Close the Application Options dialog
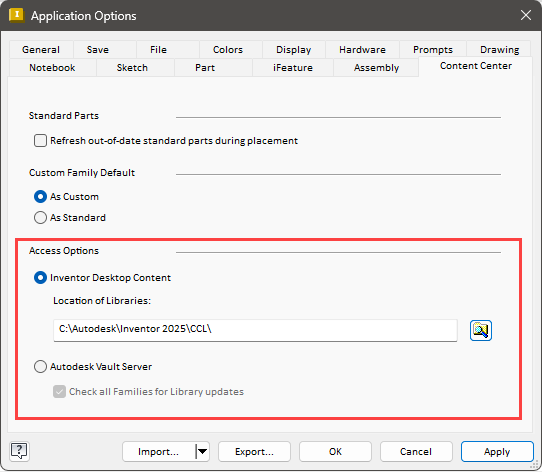 coord(526,15)
